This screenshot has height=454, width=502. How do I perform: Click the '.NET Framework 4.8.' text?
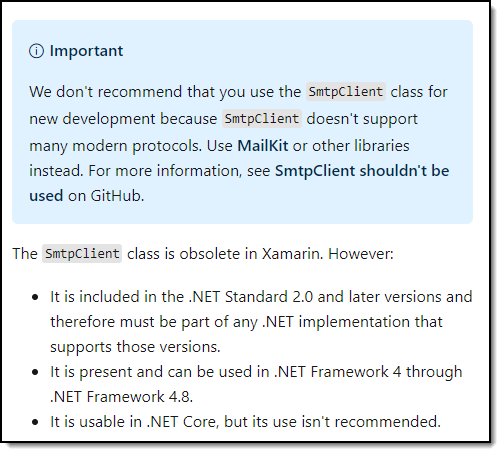click(x=122, y=397)
